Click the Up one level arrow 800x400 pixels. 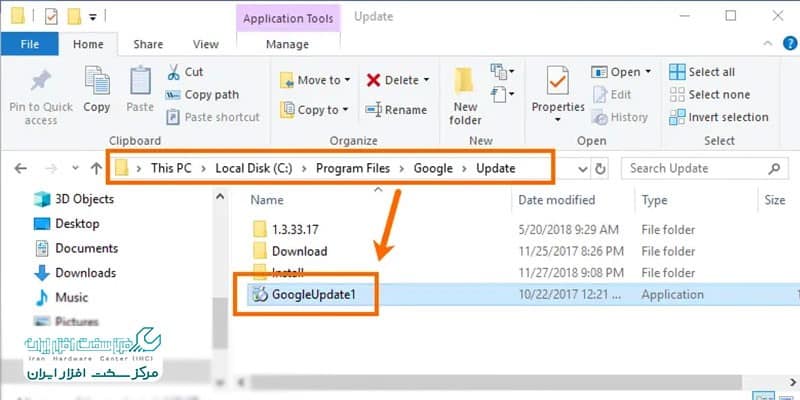[x=96, y=168]
